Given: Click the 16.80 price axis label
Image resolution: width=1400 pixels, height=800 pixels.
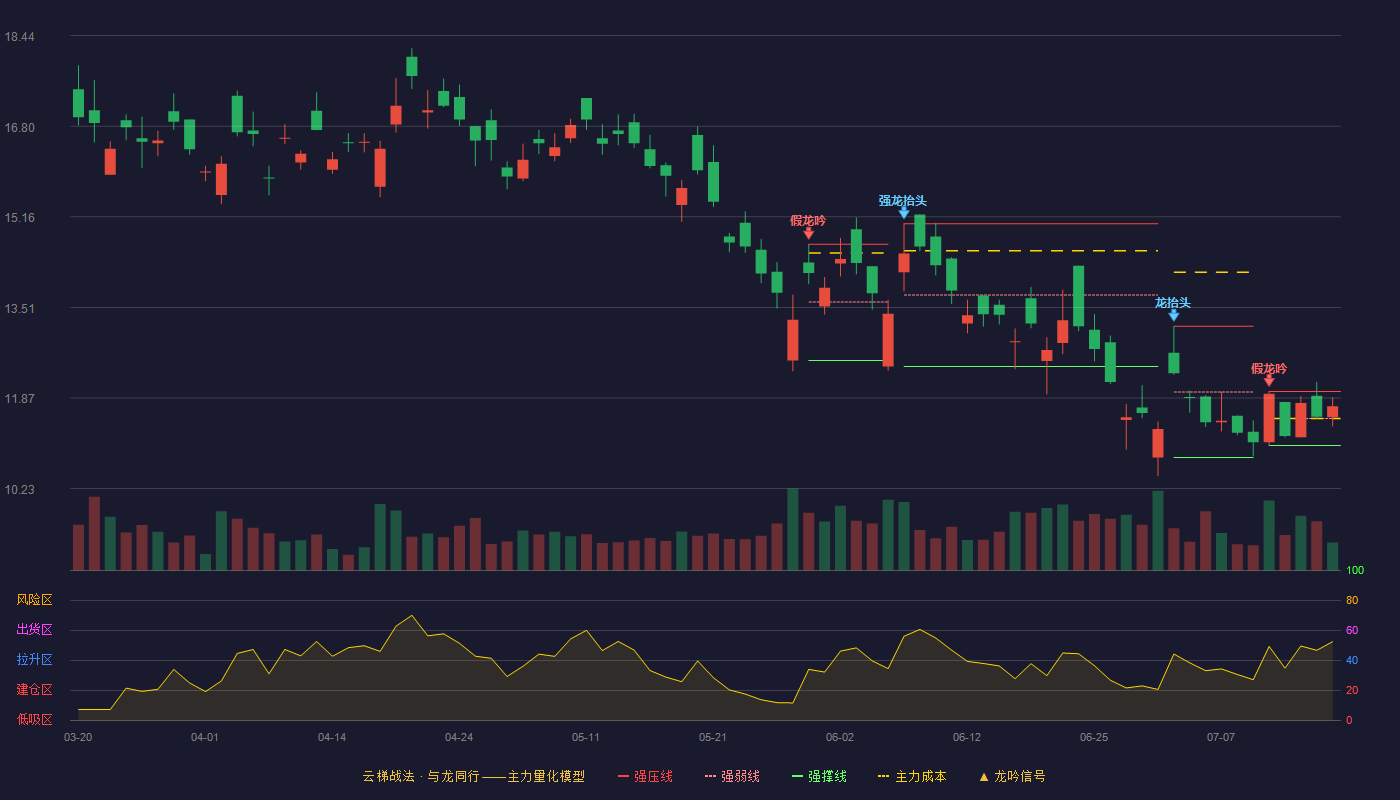Looking at the screenshot, I should coord(19,128).
